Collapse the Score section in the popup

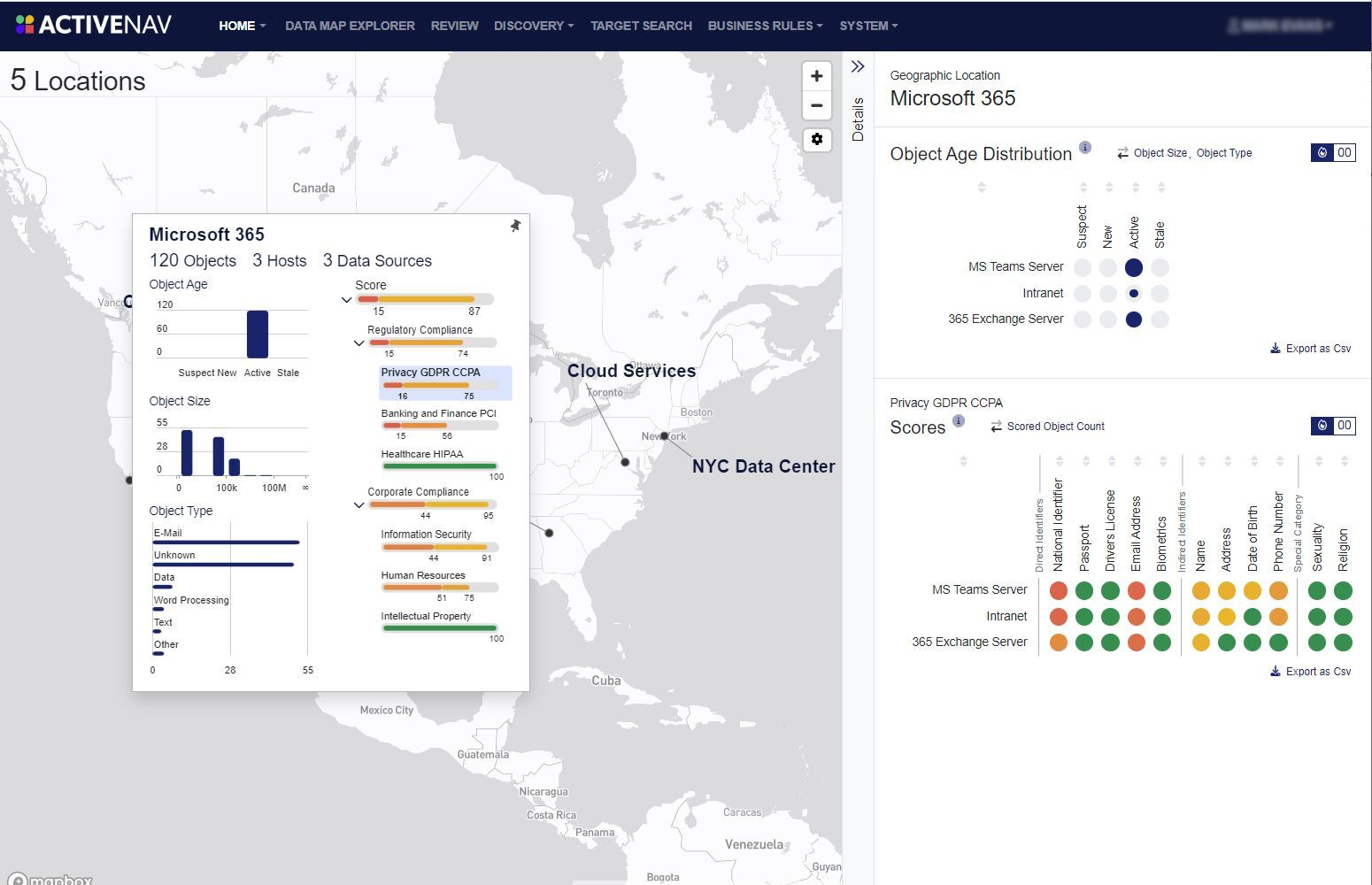pos(347,300)
